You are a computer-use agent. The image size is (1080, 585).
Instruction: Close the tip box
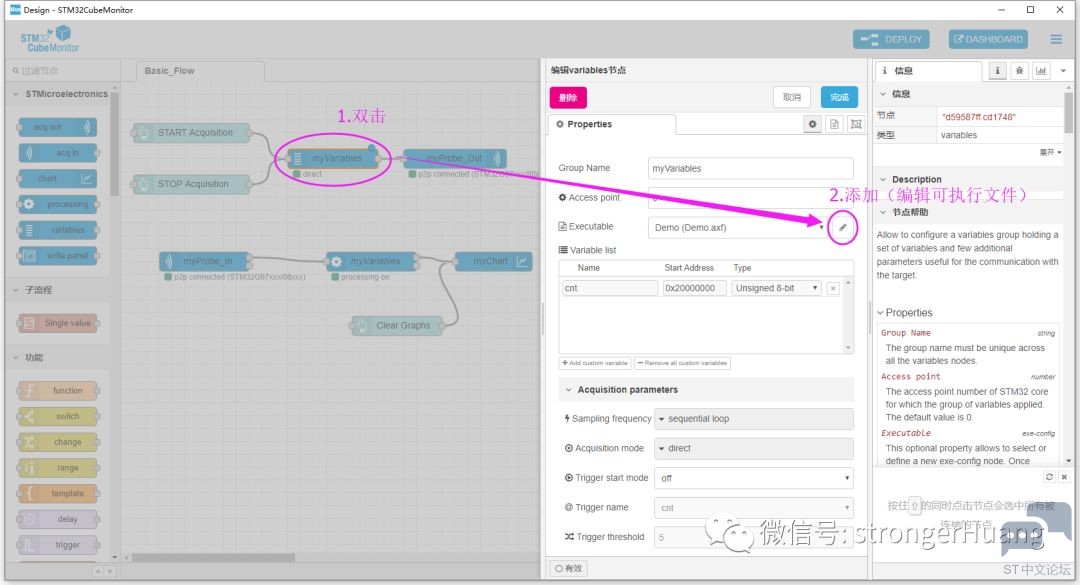coord(1064,477)
